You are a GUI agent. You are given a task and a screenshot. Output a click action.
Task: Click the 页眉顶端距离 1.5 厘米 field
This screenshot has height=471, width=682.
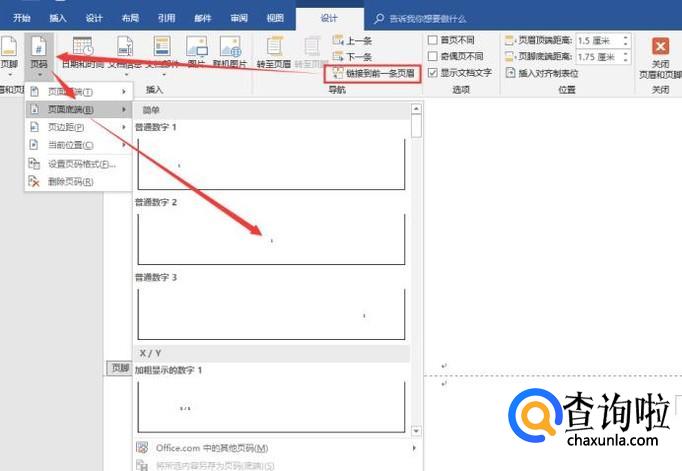pyautogui.click(x=598, y=40)
